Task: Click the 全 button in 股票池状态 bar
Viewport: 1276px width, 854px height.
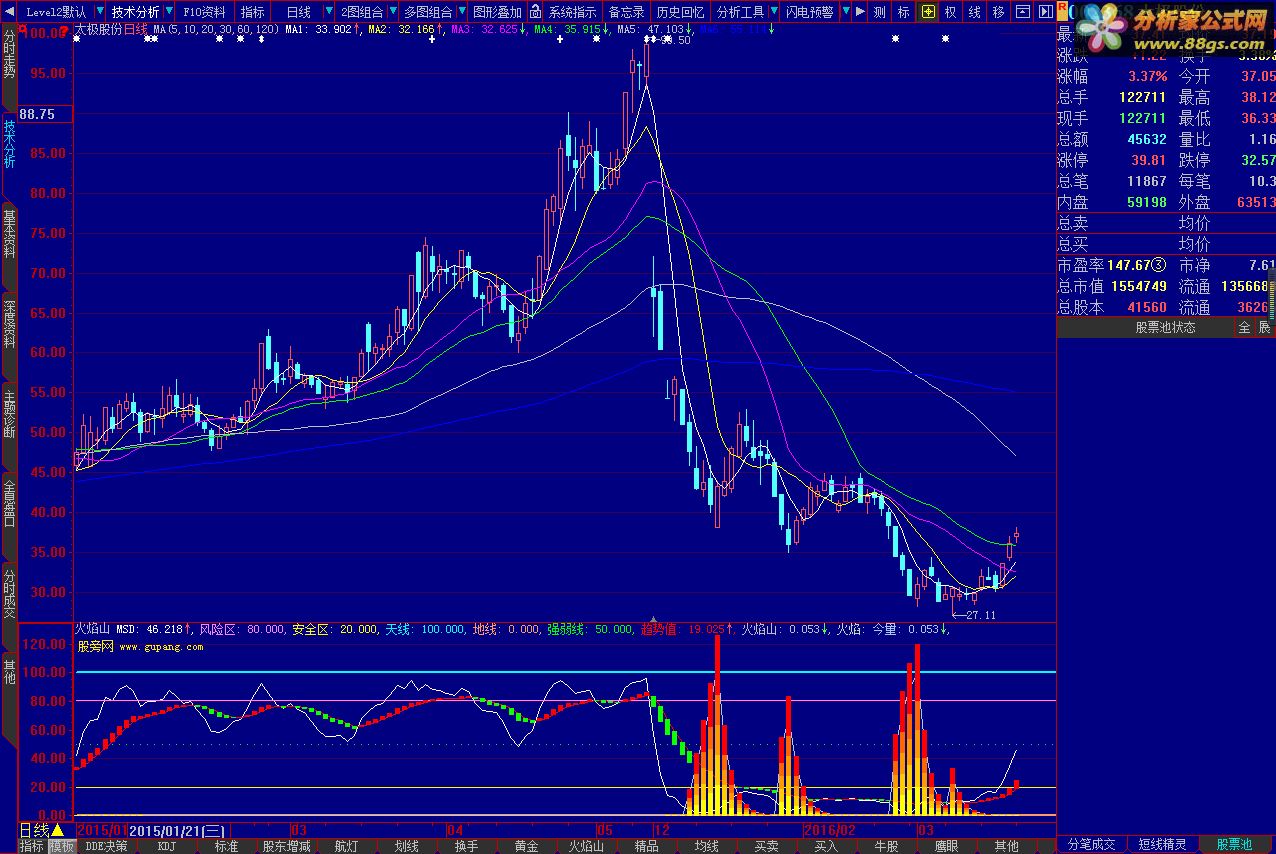Action: [x=1244, y=327]
